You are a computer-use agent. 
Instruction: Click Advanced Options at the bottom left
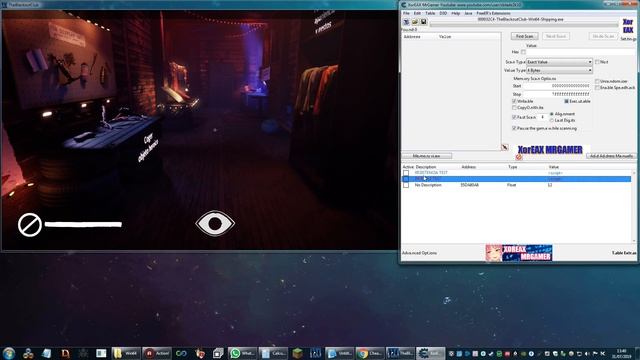tap(419, 253)
